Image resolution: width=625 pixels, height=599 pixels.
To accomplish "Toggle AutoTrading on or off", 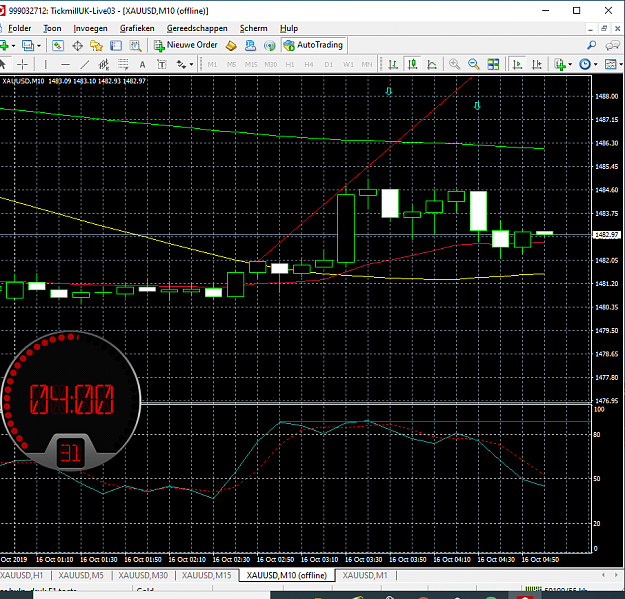I will point(314,45).
